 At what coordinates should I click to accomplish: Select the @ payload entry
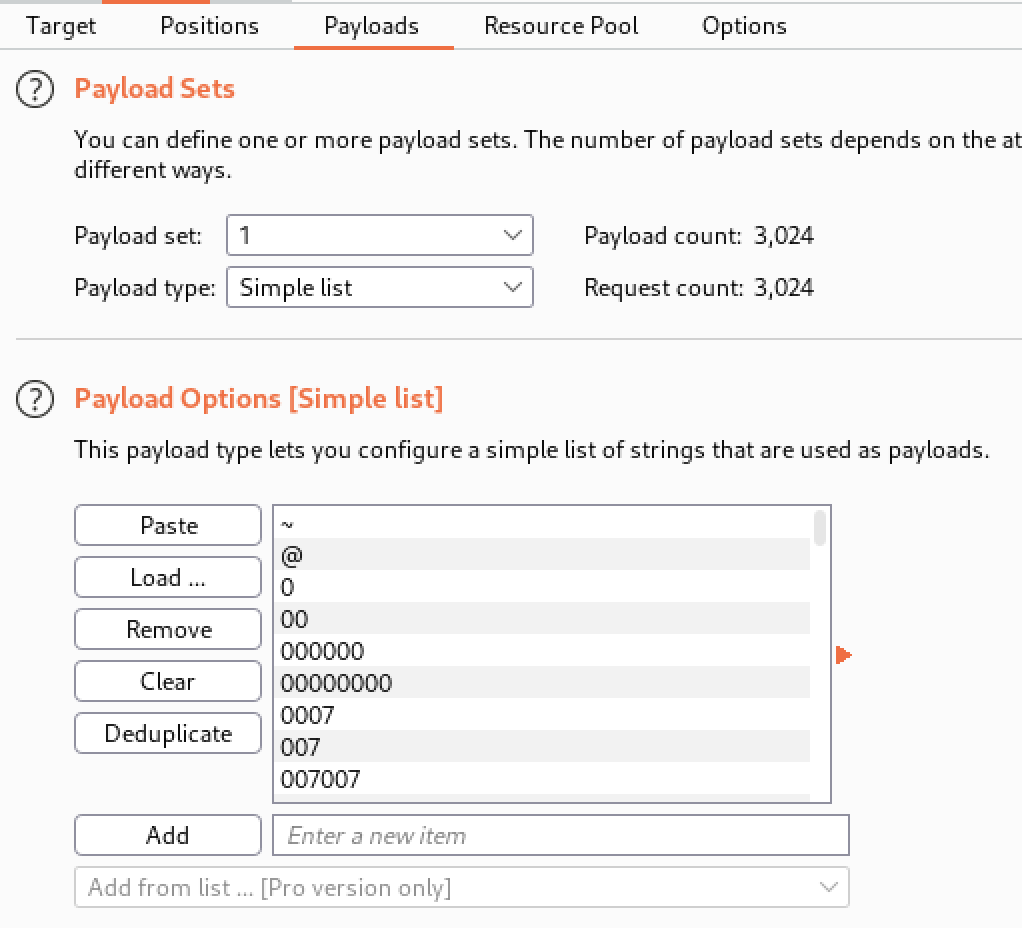(x=542, y=555)
